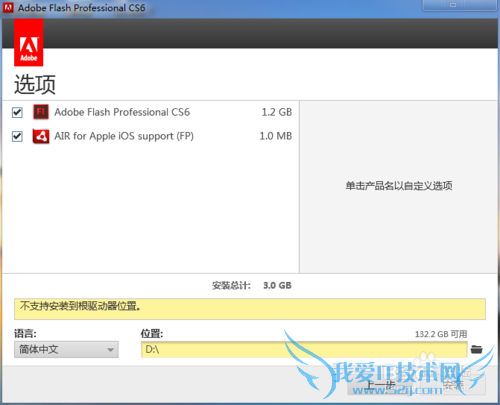Click the Adobe logo in the header

click(x=29, y=42)
